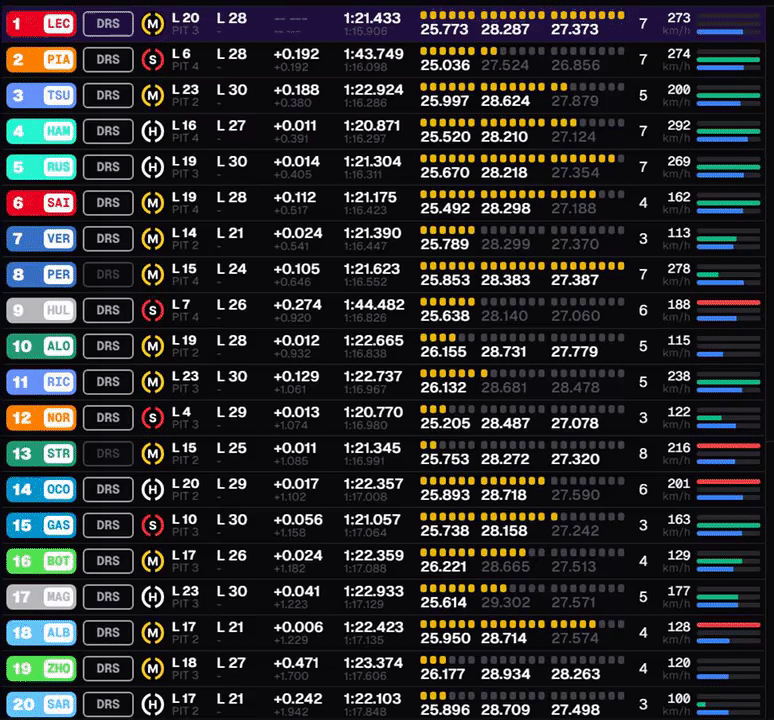Click the DRS indicator for SAR

108,704
